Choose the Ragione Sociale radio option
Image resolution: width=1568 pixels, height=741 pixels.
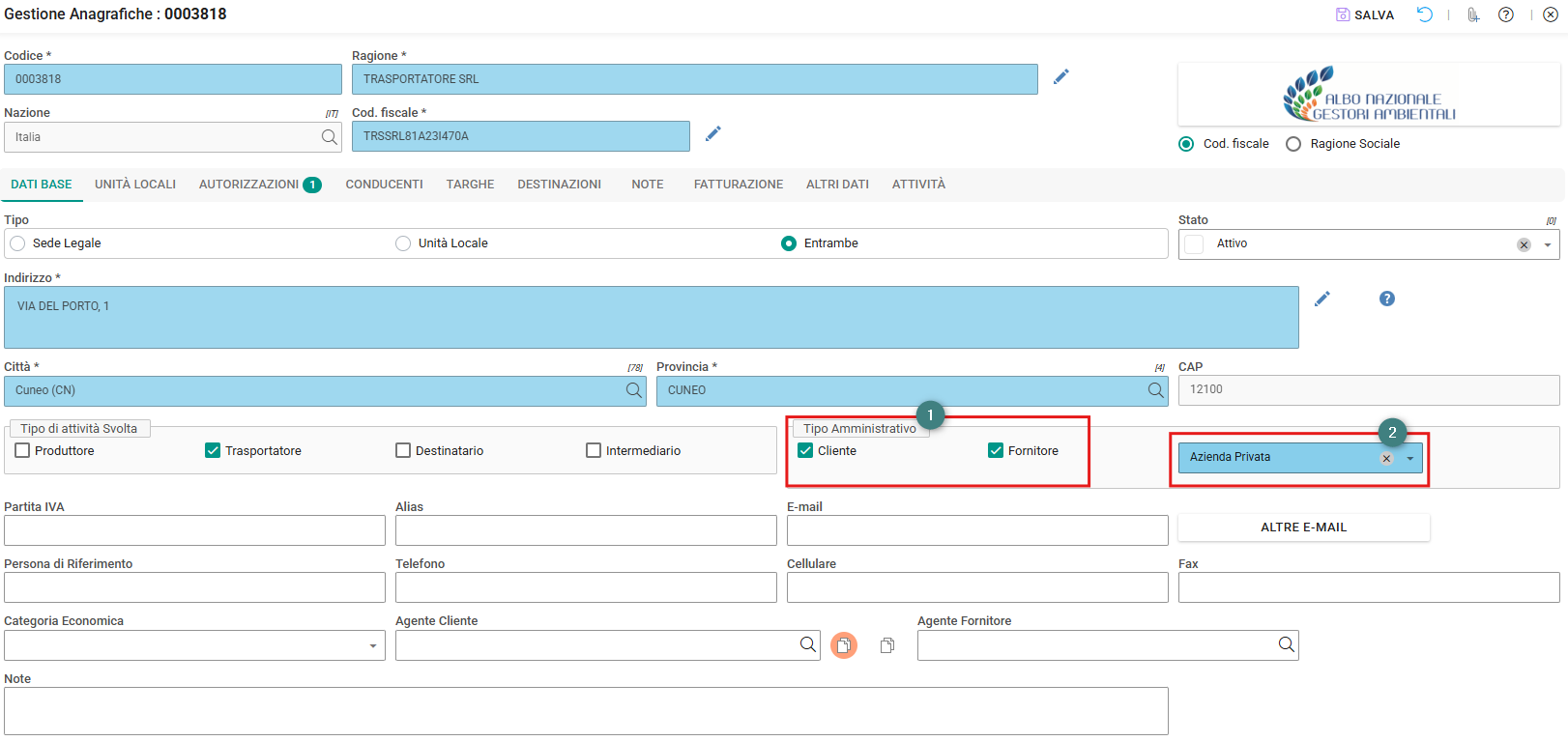tap(1293, 144)
